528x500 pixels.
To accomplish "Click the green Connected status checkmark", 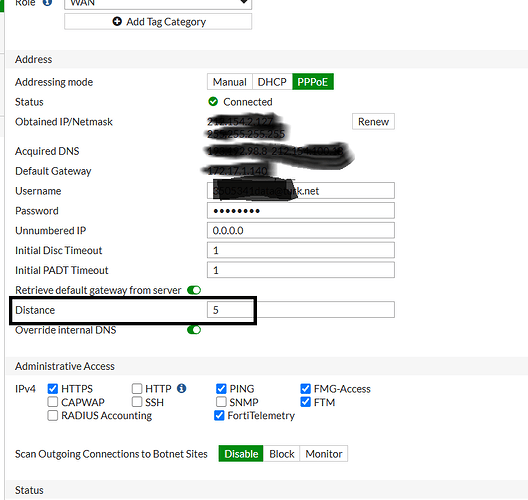I will pyautogui.click(x=213, y=101).
